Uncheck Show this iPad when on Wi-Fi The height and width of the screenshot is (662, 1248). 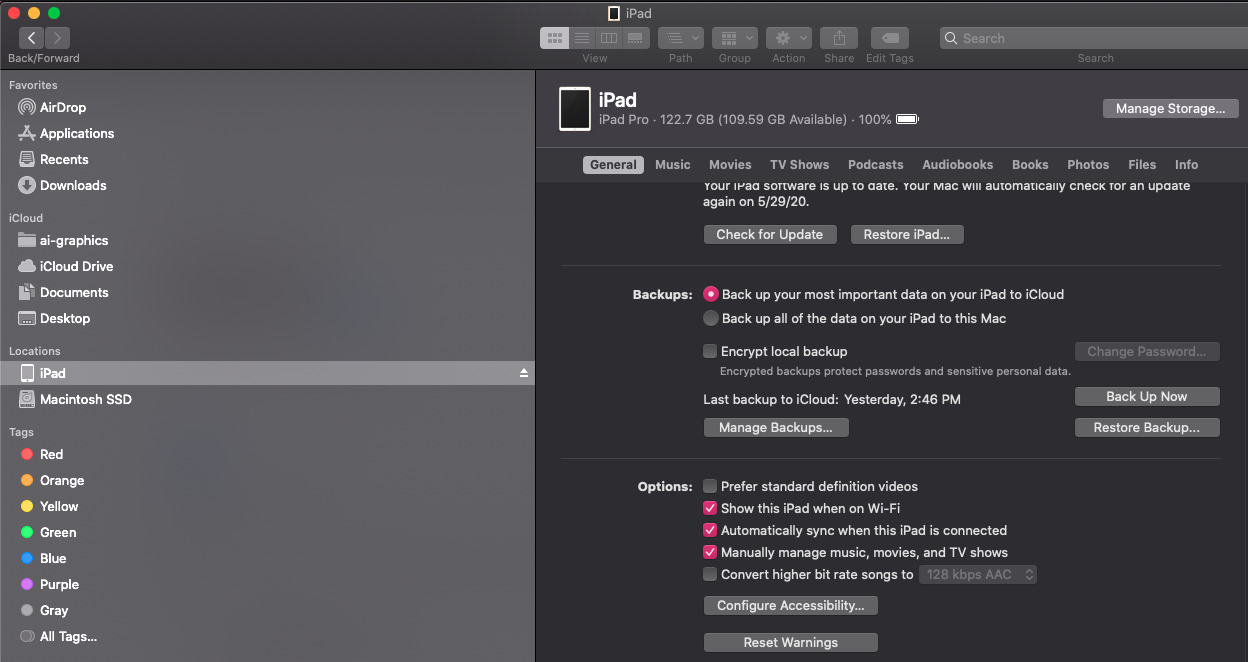(710, 508)
